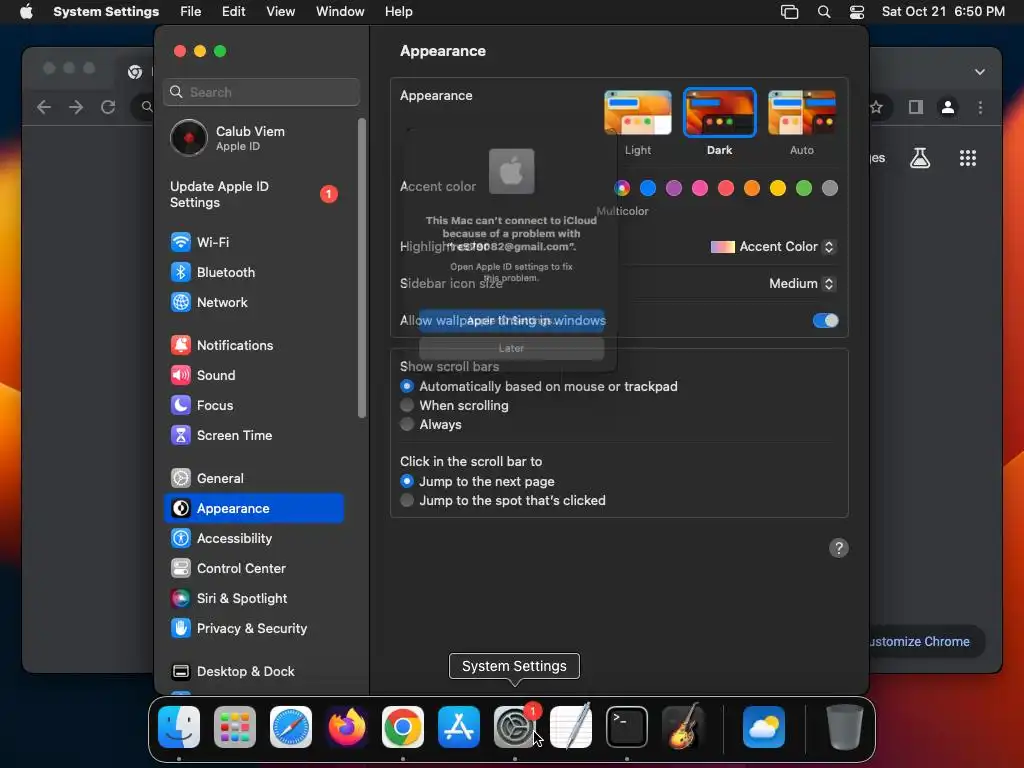
Task: Switch to Chrome from the Dock
Action: [403, 727]
